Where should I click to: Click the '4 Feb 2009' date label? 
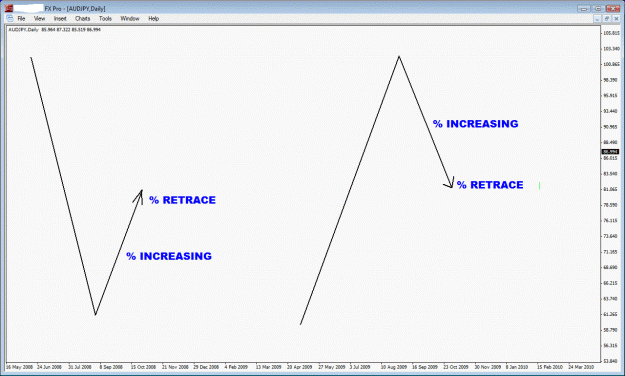coord(236,367)
